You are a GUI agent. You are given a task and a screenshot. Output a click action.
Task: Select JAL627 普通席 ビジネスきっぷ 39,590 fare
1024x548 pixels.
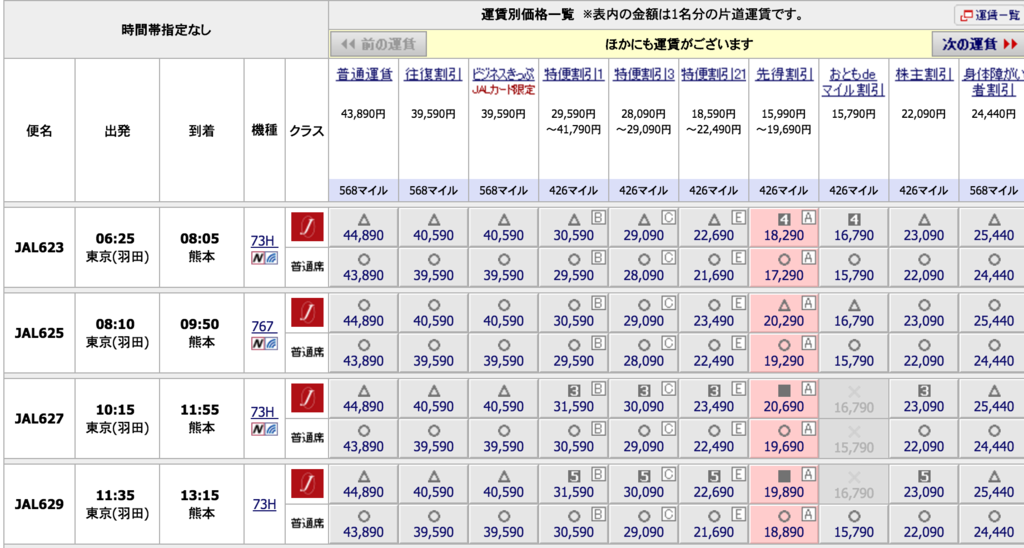pyautogui.click(x=504, y=438)
